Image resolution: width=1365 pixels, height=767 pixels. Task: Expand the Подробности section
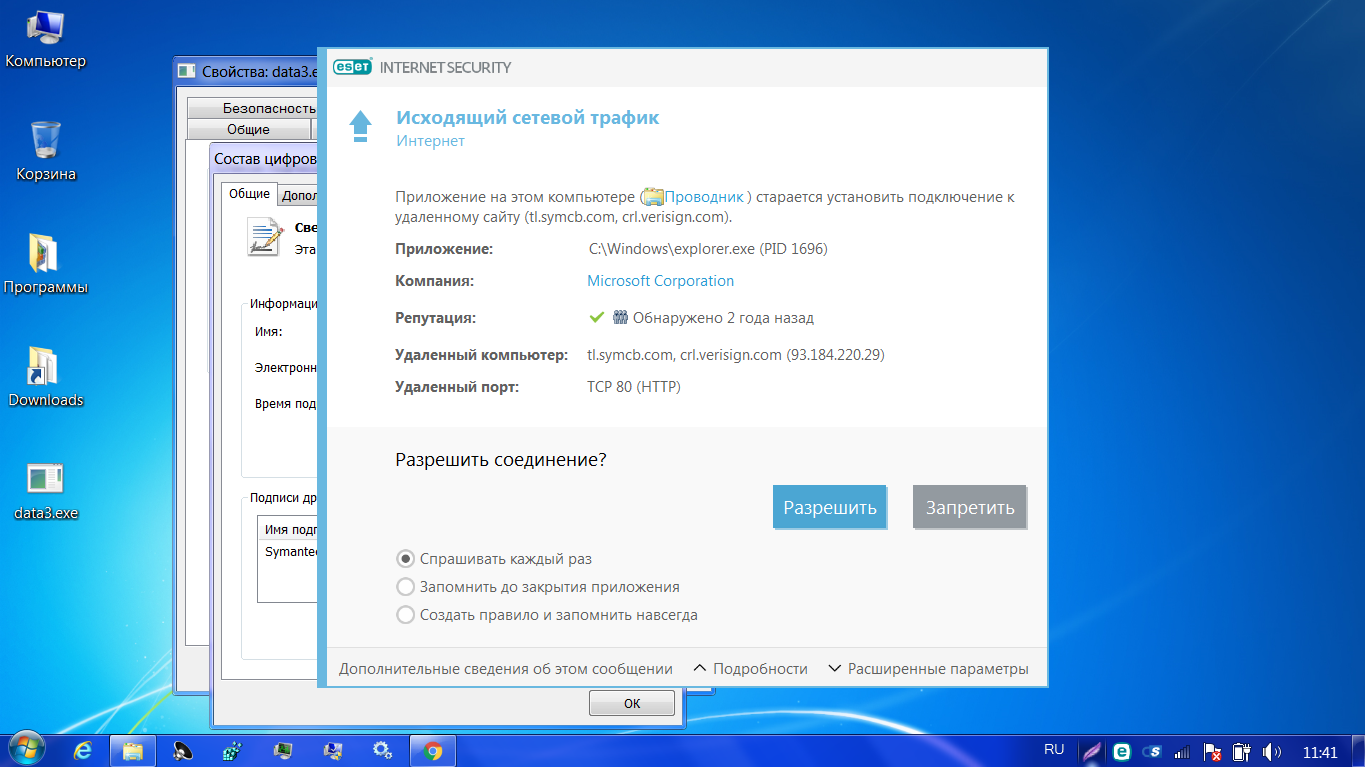750,669
